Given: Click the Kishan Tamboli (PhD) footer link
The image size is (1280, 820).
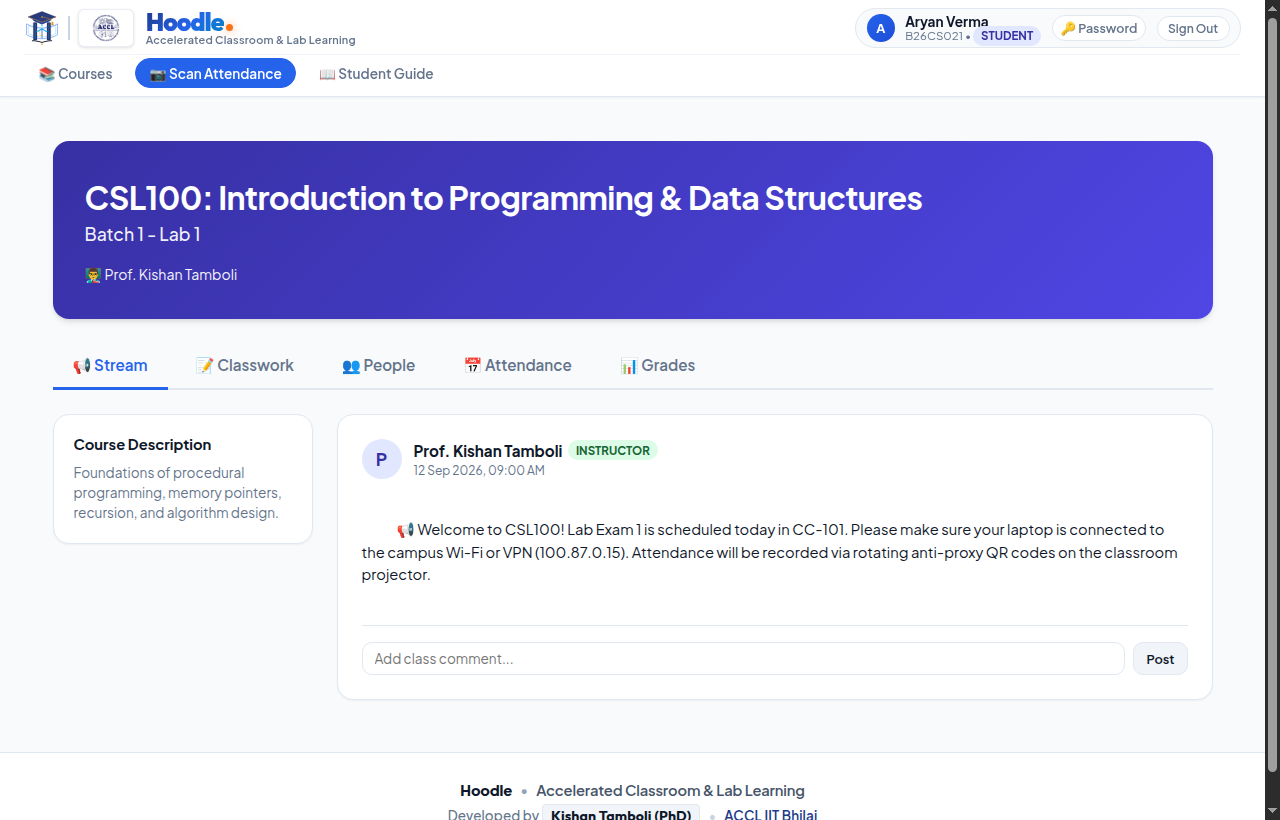Looking at the screenshot, I should [x=621, y=814].
